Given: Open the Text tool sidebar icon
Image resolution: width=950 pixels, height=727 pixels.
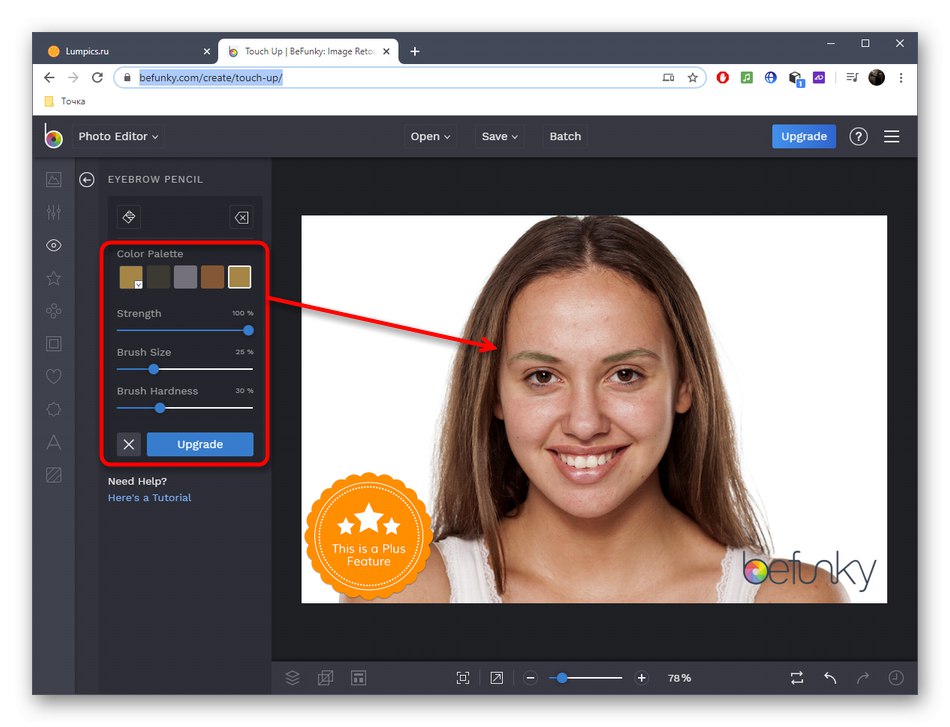Looking at the screenshot, I should click(53, 442).
